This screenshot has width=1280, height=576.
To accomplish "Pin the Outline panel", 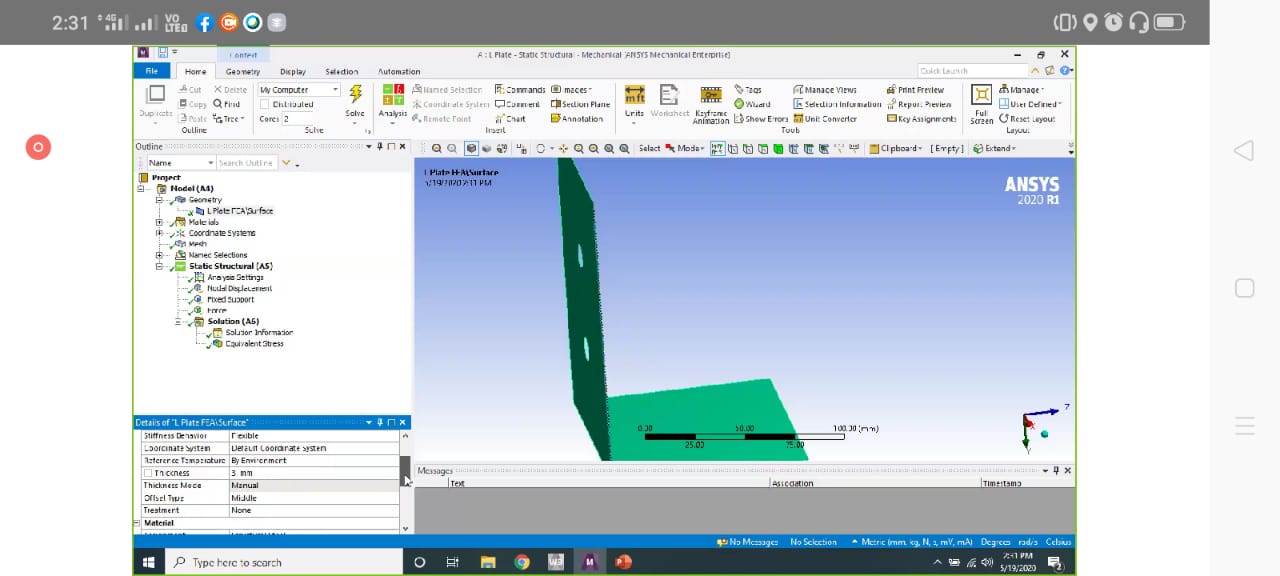I will tap(380, 147).
